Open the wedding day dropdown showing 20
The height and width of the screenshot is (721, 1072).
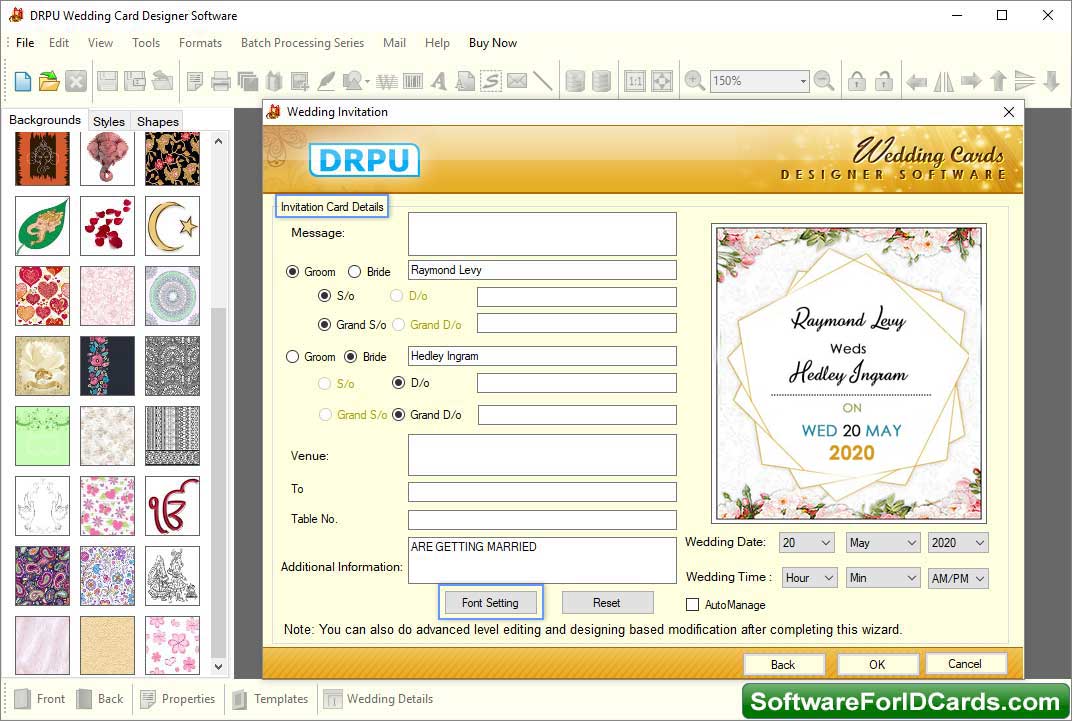click(x=807, y=543)
